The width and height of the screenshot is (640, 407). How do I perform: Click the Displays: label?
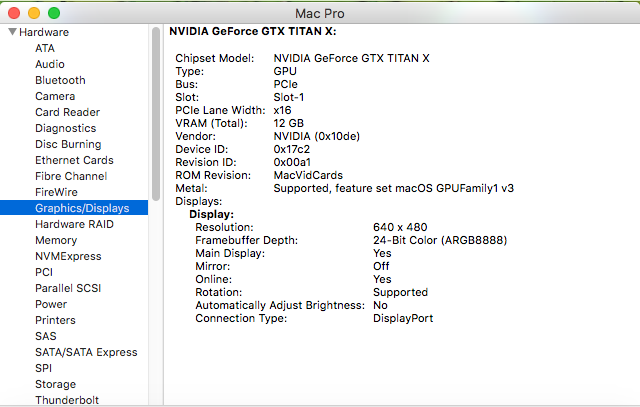tap(198, 201)
